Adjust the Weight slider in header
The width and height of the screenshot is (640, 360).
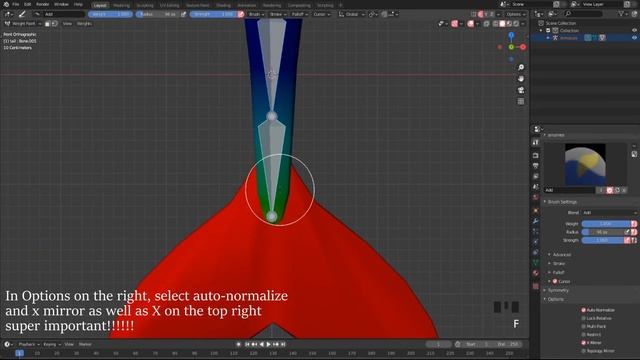click(110, 14)
